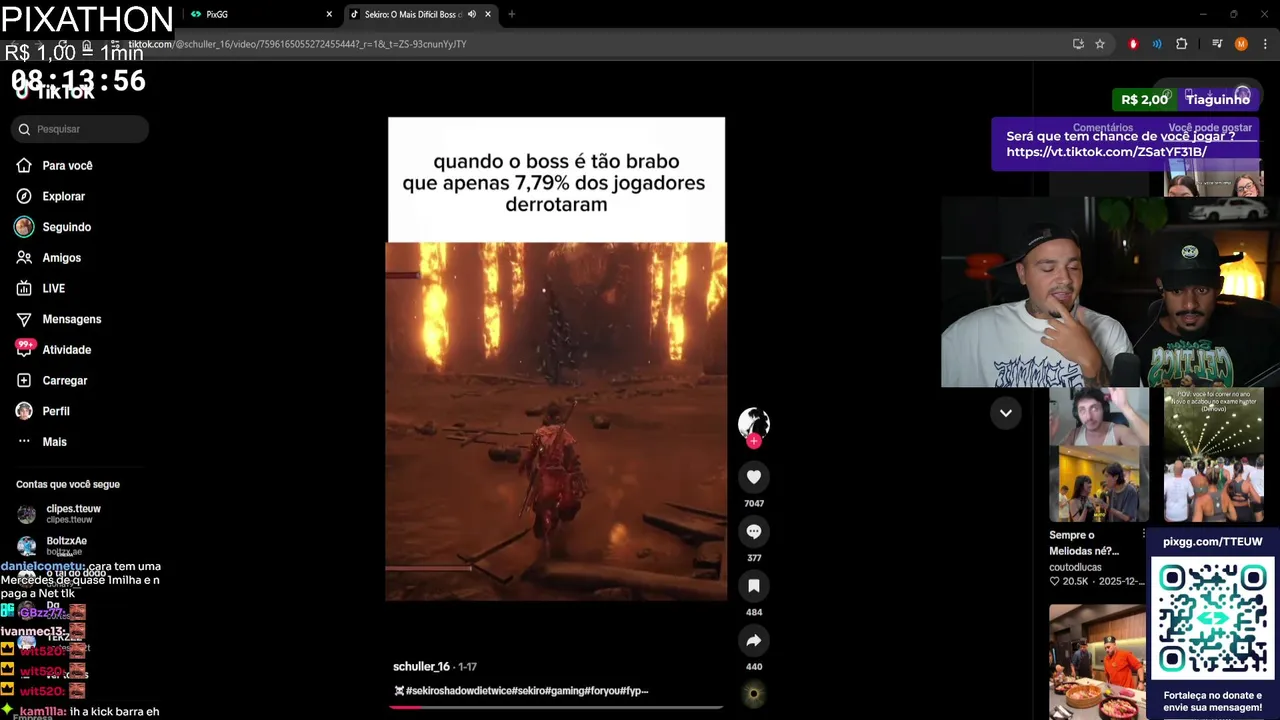Click the speaker icon on the Sekiro tab
This screenshot has height=720, width=1280.
(x=472, y=14)
